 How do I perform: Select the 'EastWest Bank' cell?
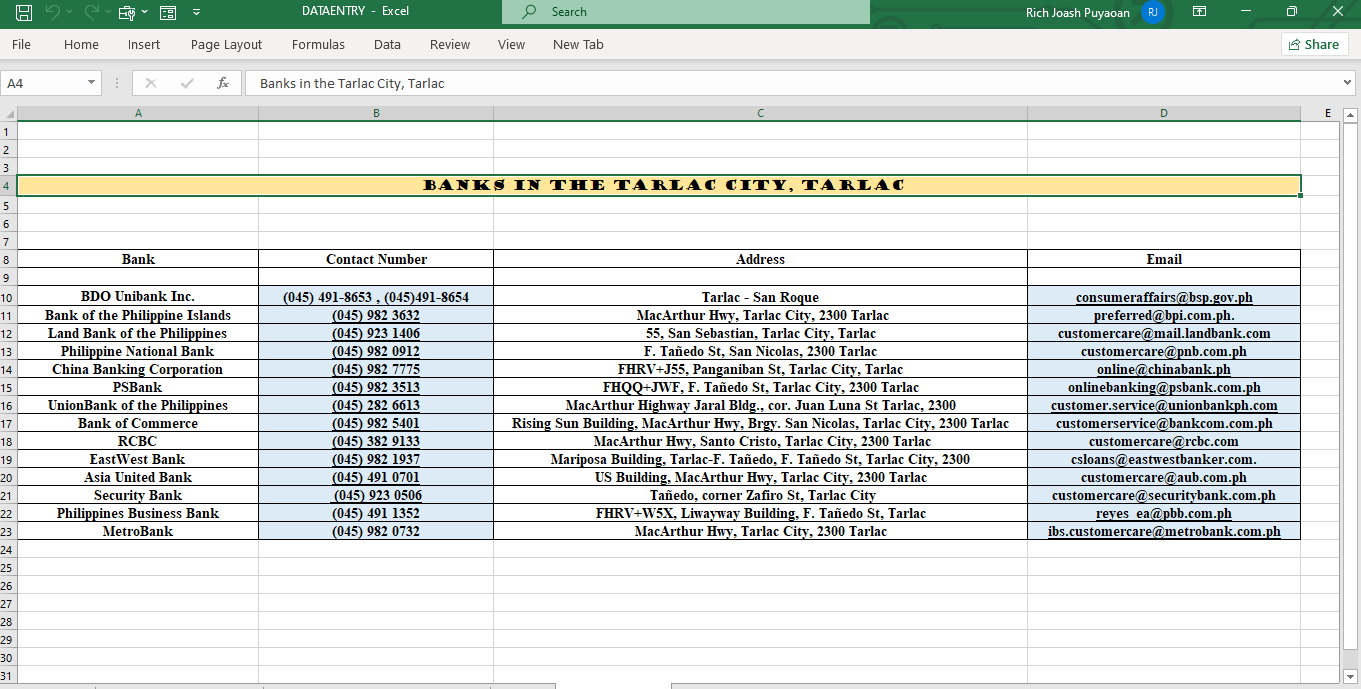(138, 459)
